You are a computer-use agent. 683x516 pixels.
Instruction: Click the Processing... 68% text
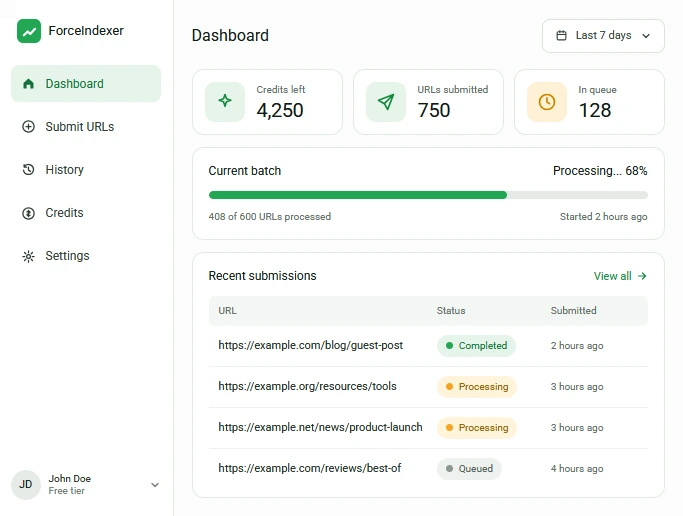tap(600, 171)
